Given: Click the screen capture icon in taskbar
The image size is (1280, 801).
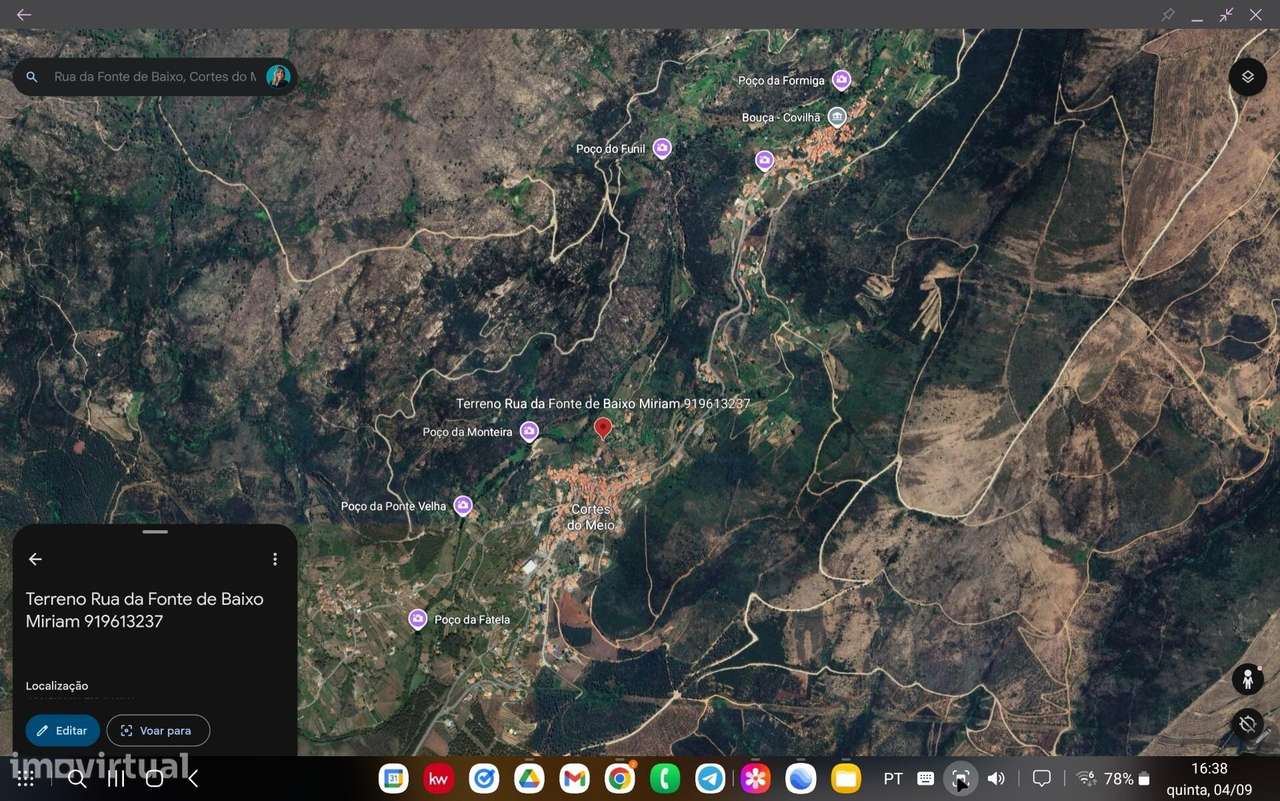Looking at the screenshot, I should pyautogui.click(x=960, y=779).
